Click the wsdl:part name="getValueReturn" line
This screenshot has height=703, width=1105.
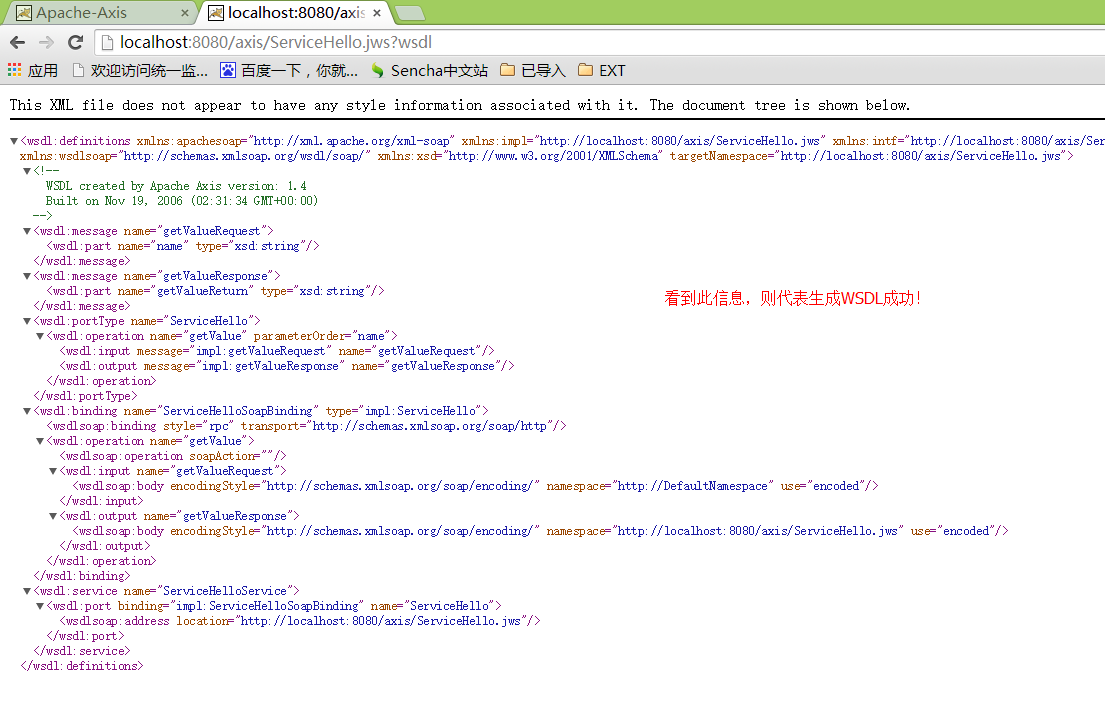pyautogui.click(x=216, y=291)
